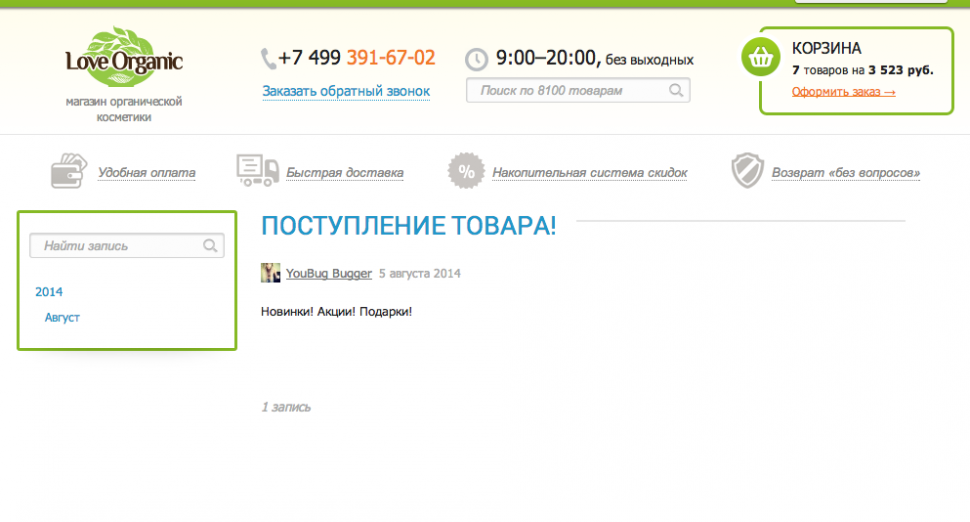
Task: Click the Love Organic logo
Action: [124, 57]
